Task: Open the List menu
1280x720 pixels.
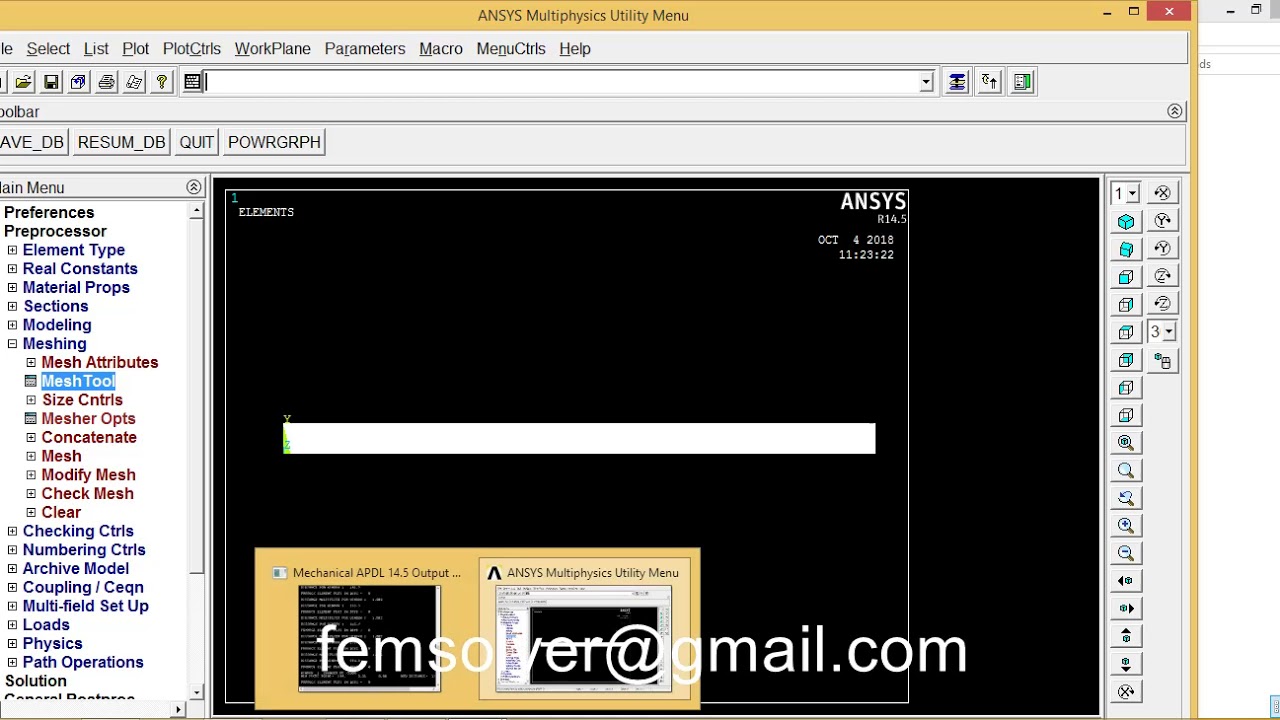Action: [96, 49]
